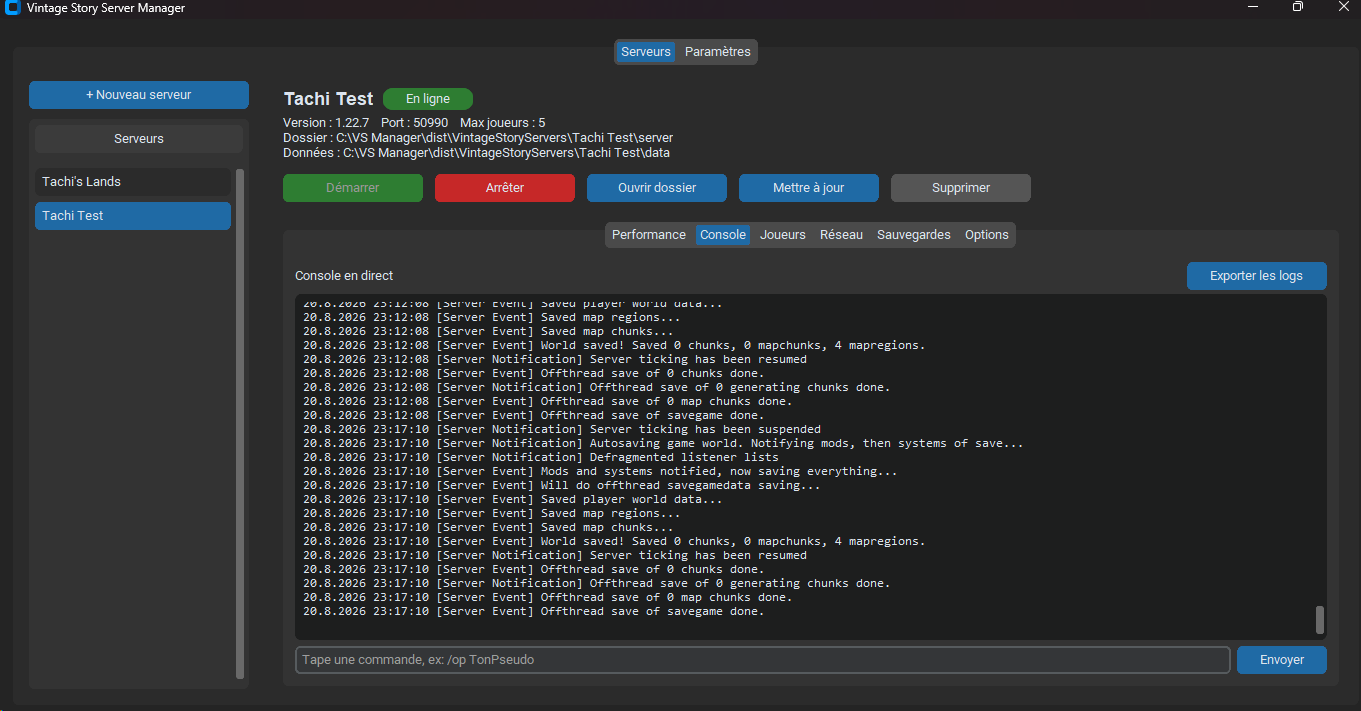Click the 'Will do offthread savegamedata saving...' log line

click(562, 485)
